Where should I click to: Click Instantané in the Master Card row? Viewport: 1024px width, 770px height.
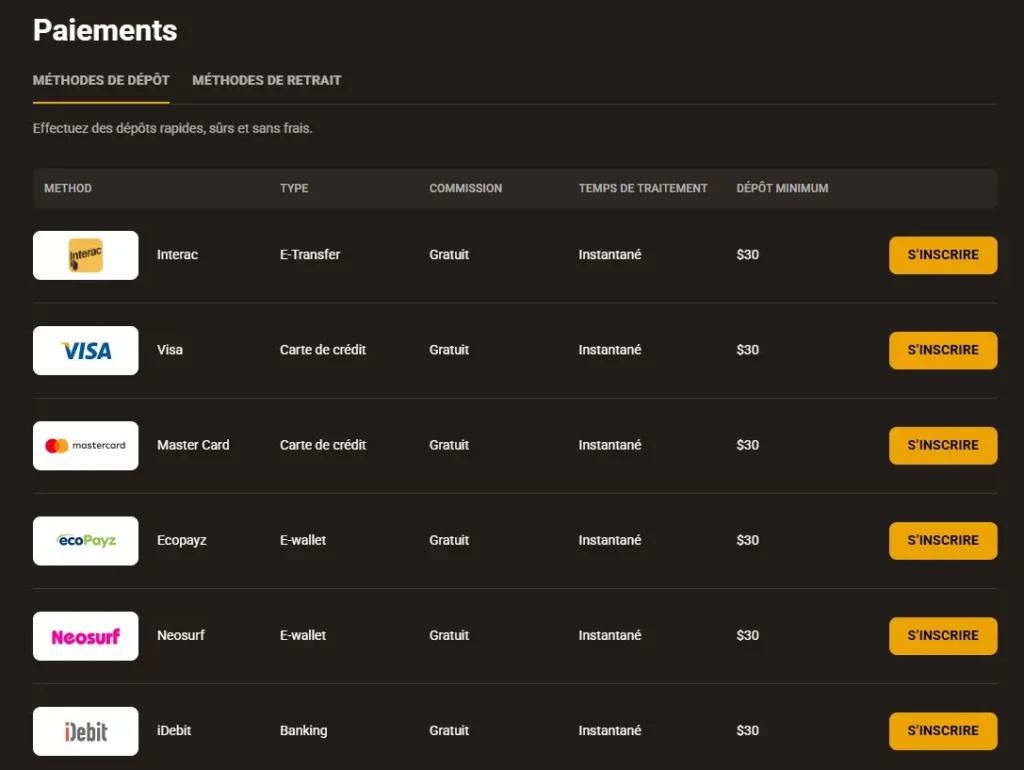coord(610,445)
